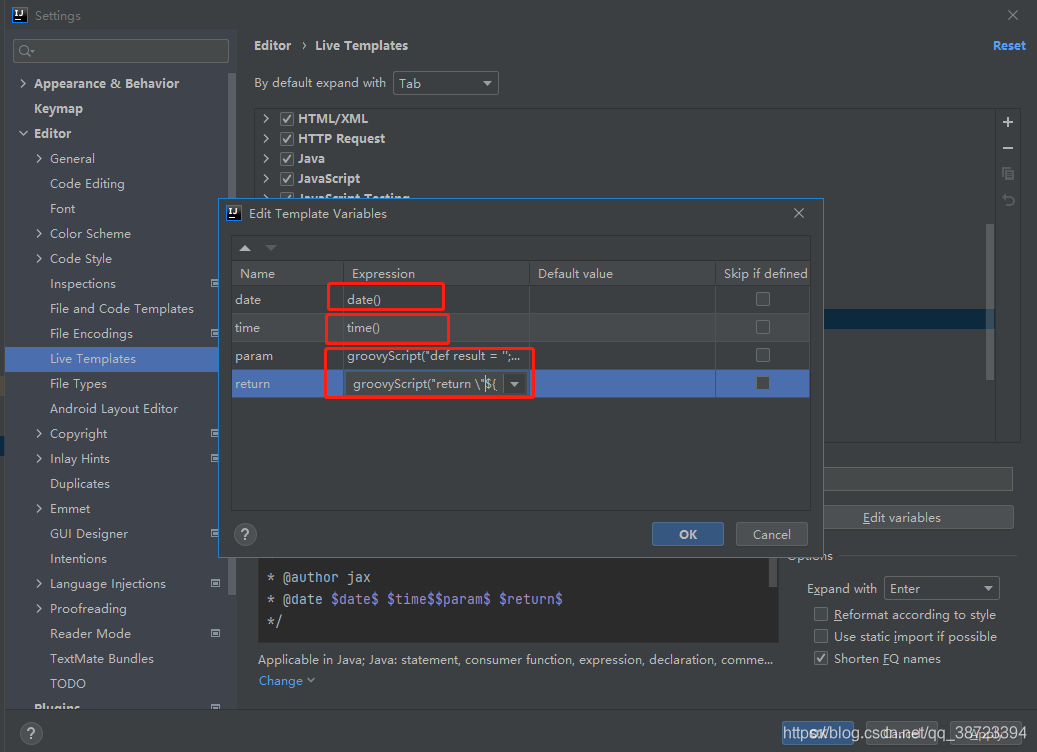1037x752 pixels.
Task: Click project-level marker beside GUI Designer
Action: tap(215, 533)
